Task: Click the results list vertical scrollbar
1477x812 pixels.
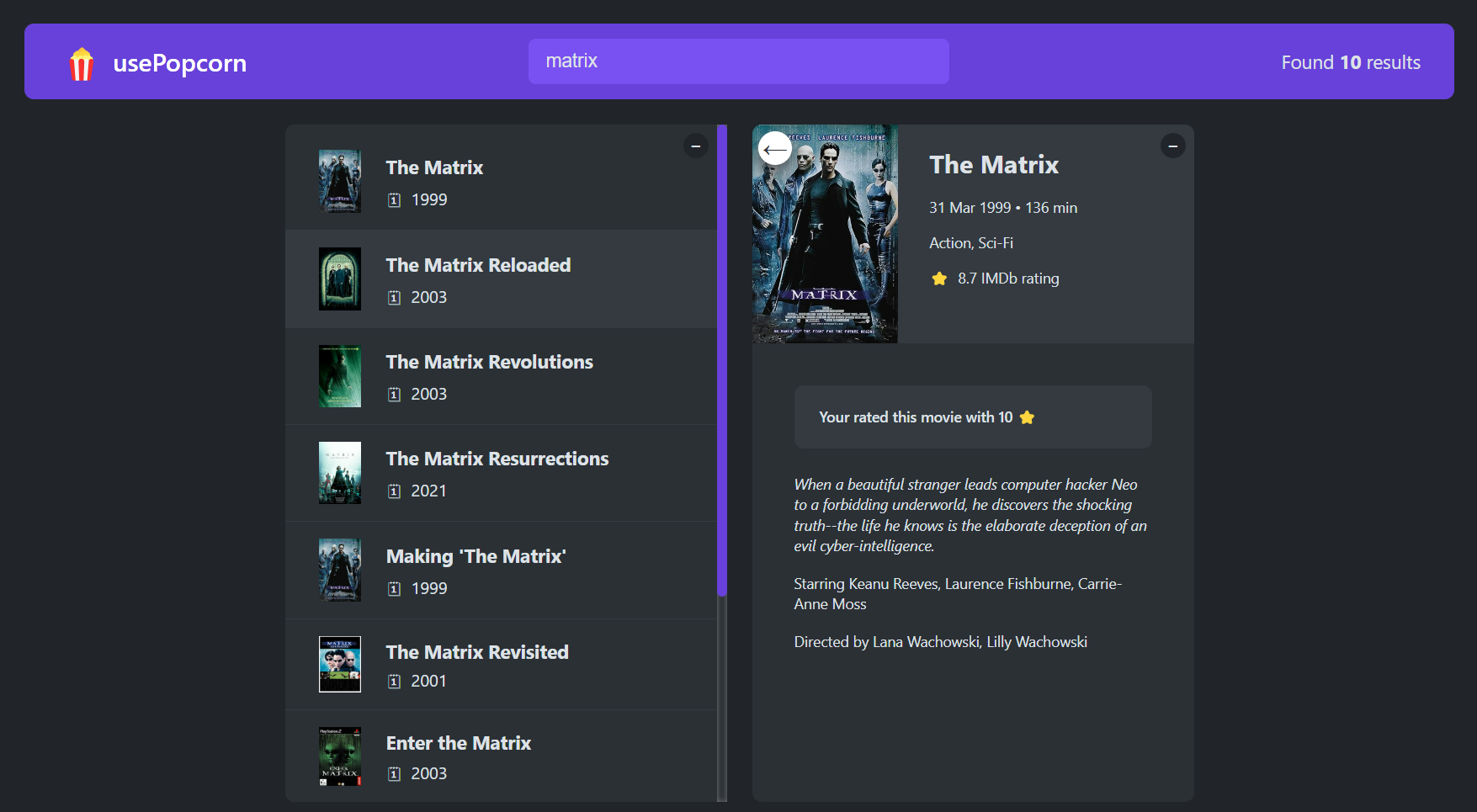Action: click(721, 362)
